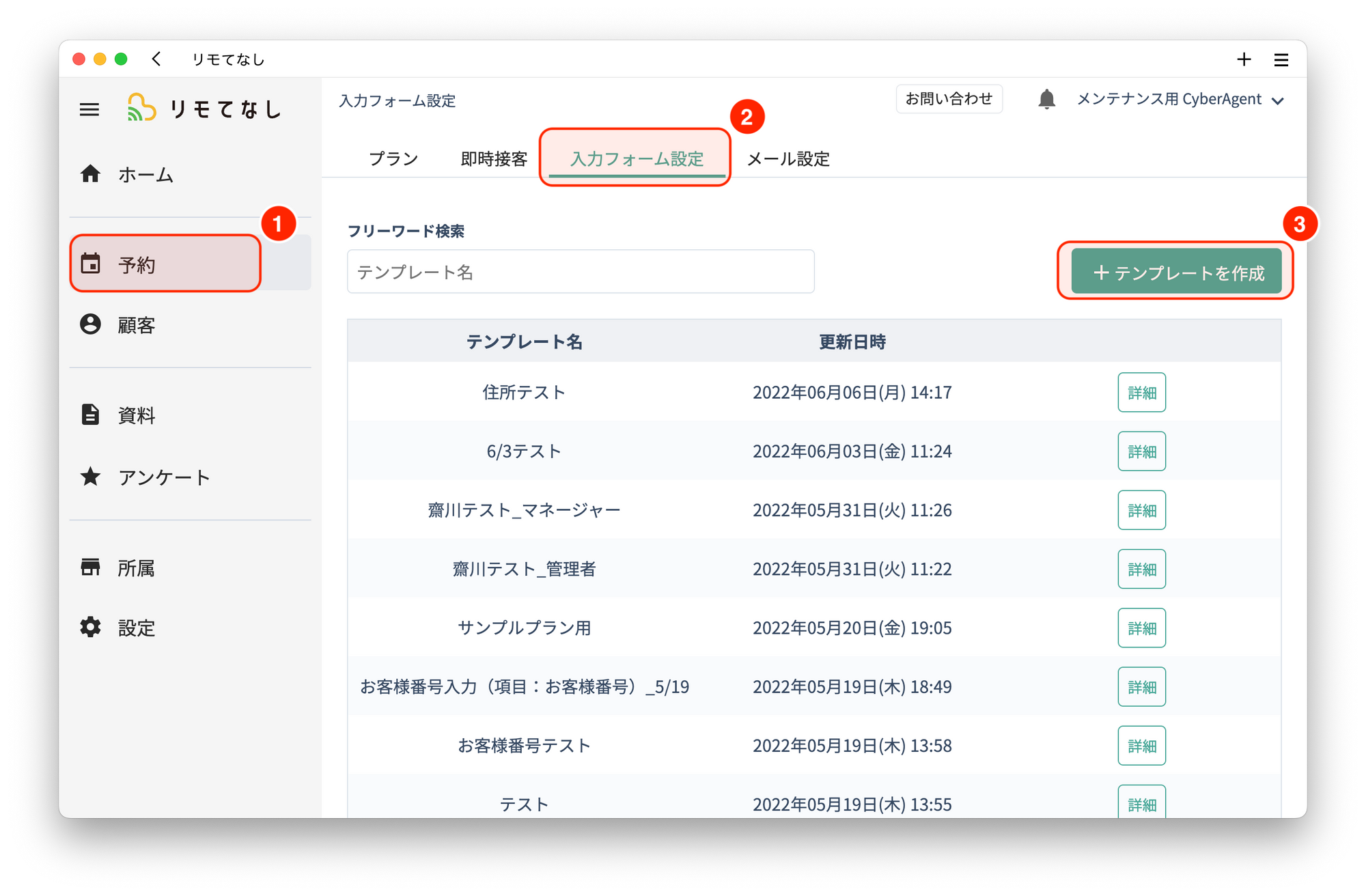1366x896 pixels.
Task: Open 詳細 for 6/3テスト
Action: (x=1141, y=451)
